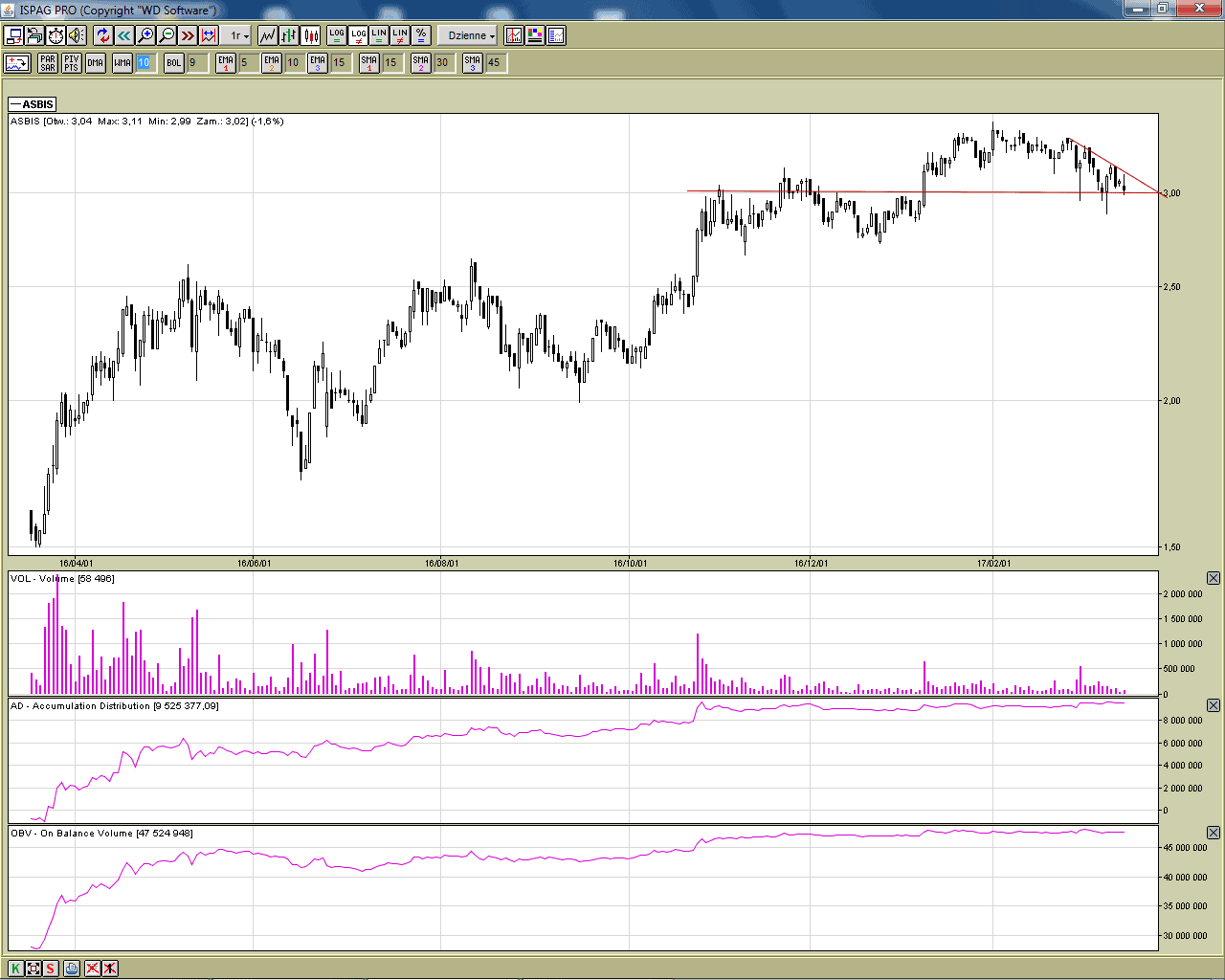Click the green K button
Image resolution: width=1225 pixels, height=980 pixels.
point(16,968)
